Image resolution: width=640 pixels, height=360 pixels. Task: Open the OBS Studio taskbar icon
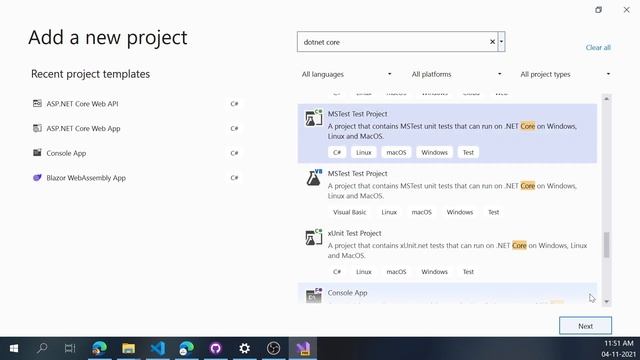click(273, 348)
